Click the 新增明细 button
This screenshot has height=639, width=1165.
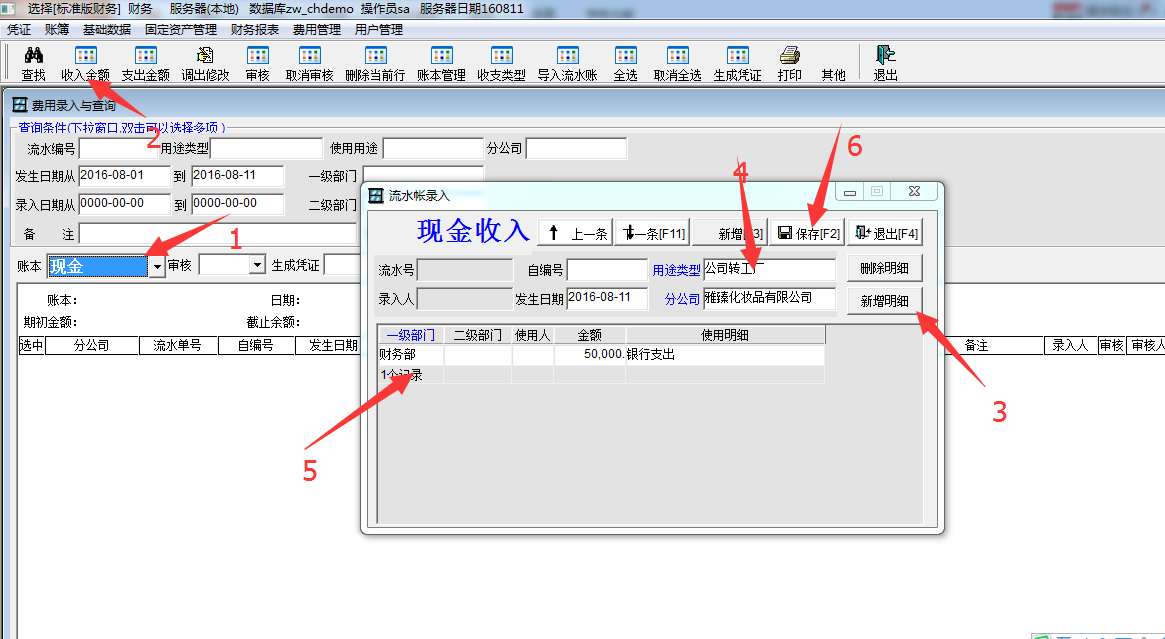point(884,301)
